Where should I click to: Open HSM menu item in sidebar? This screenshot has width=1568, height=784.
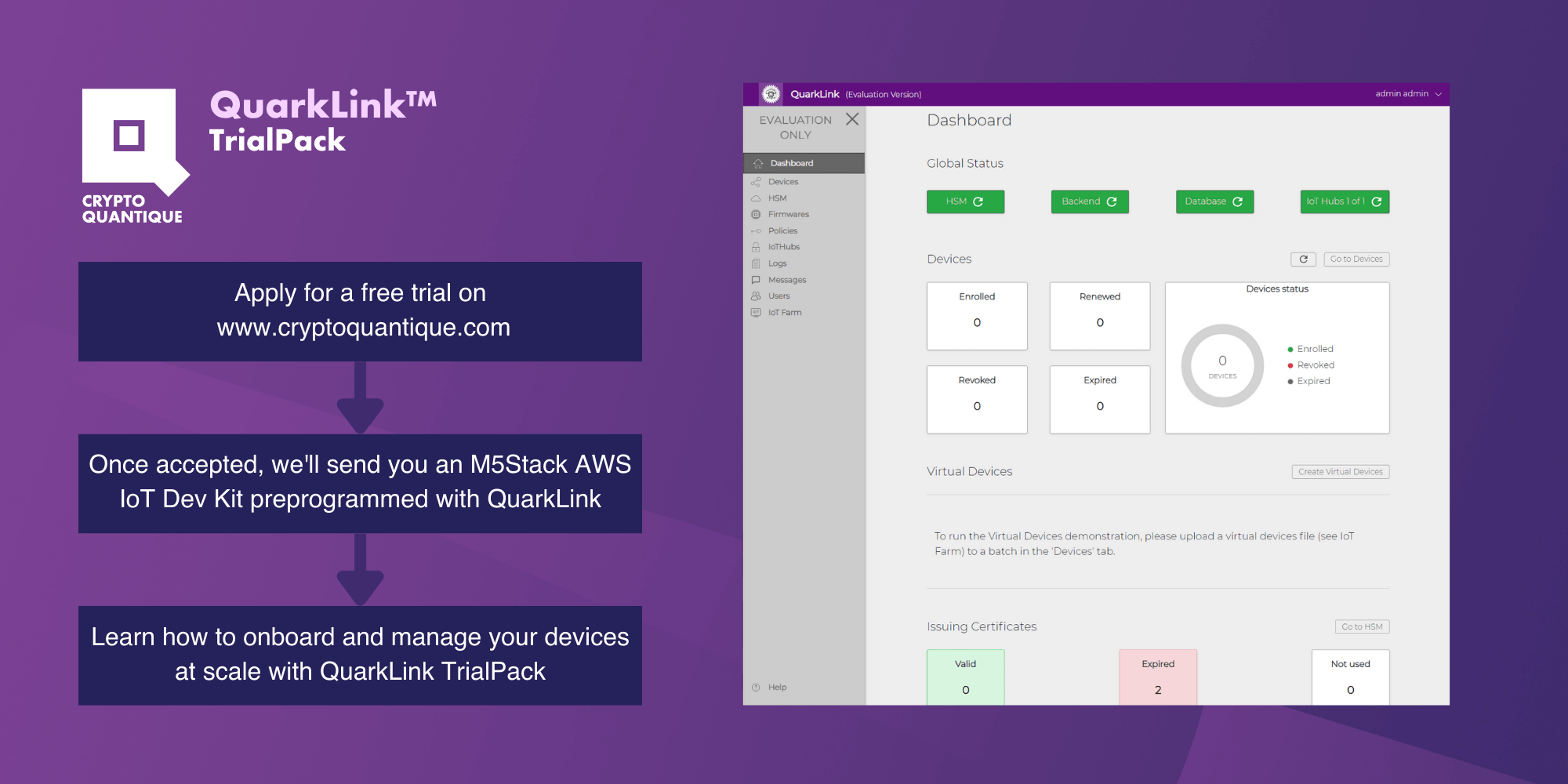pos(804,198)
